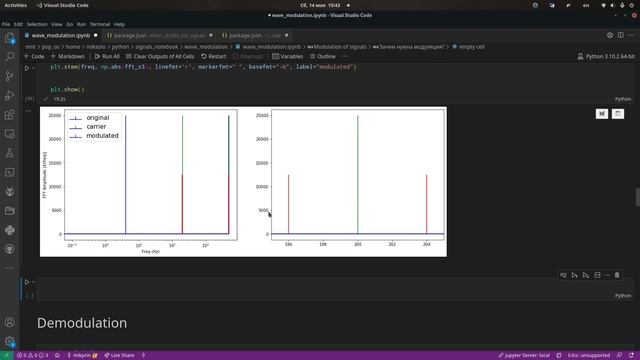Viewport: 640px width, 360px height.
Task: Open Remote Explorer in activity bar
Action: 9,134
